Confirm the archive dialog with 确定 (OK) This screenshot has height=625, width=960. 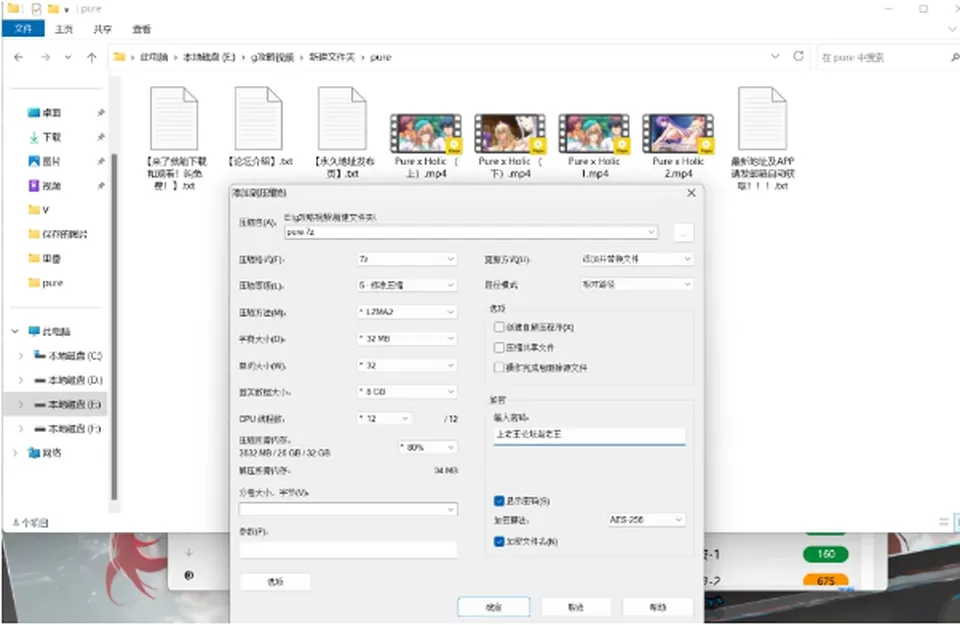pyautogui.click(x=493, y=607)
